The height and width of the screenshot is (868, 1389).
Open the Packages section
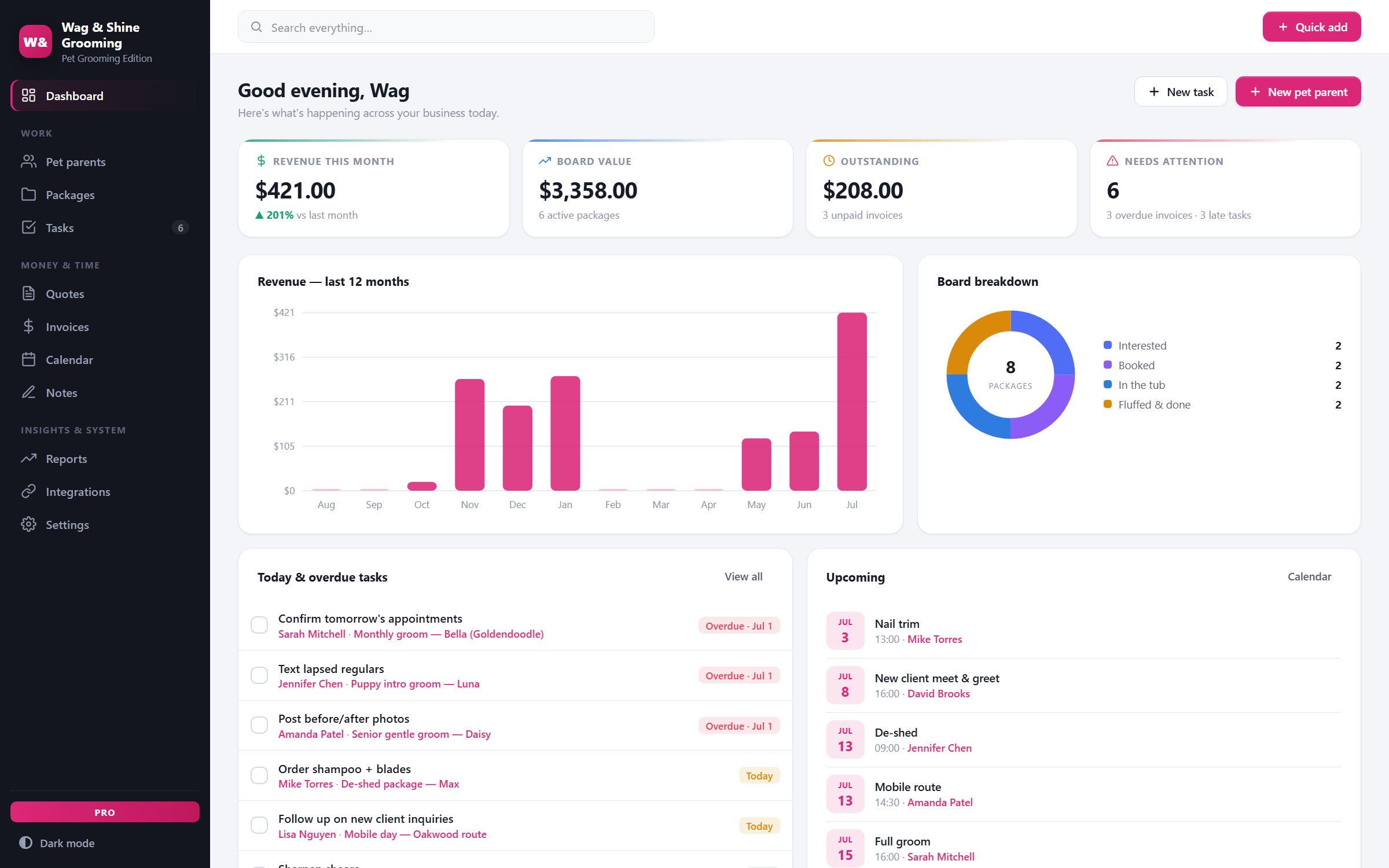click(105, 194)
